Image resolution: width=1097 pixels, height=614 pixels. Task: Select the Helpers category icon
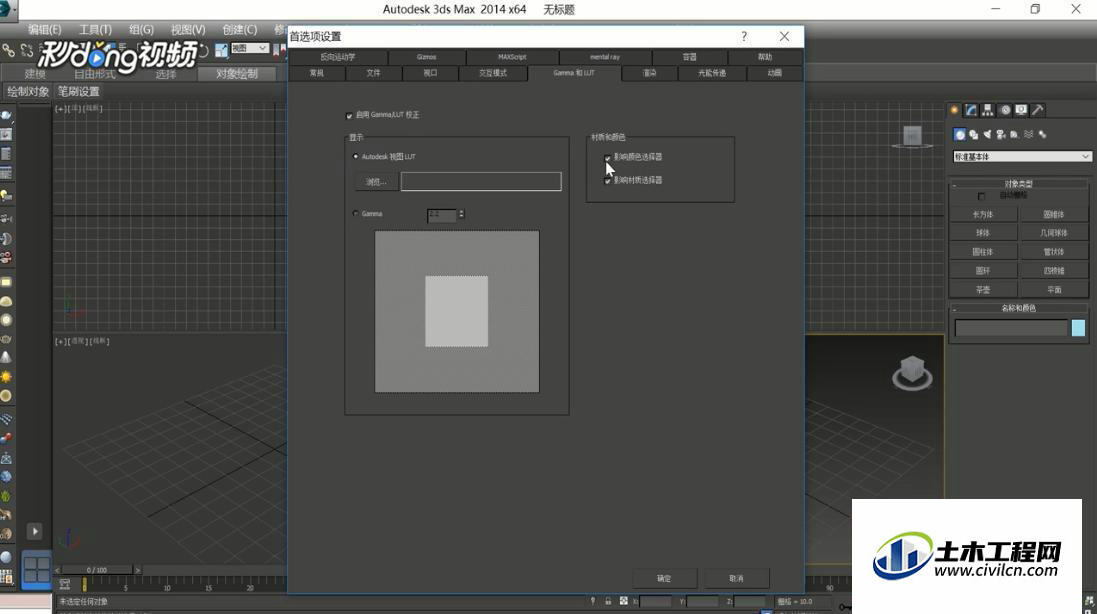(x=1014, y=134)
